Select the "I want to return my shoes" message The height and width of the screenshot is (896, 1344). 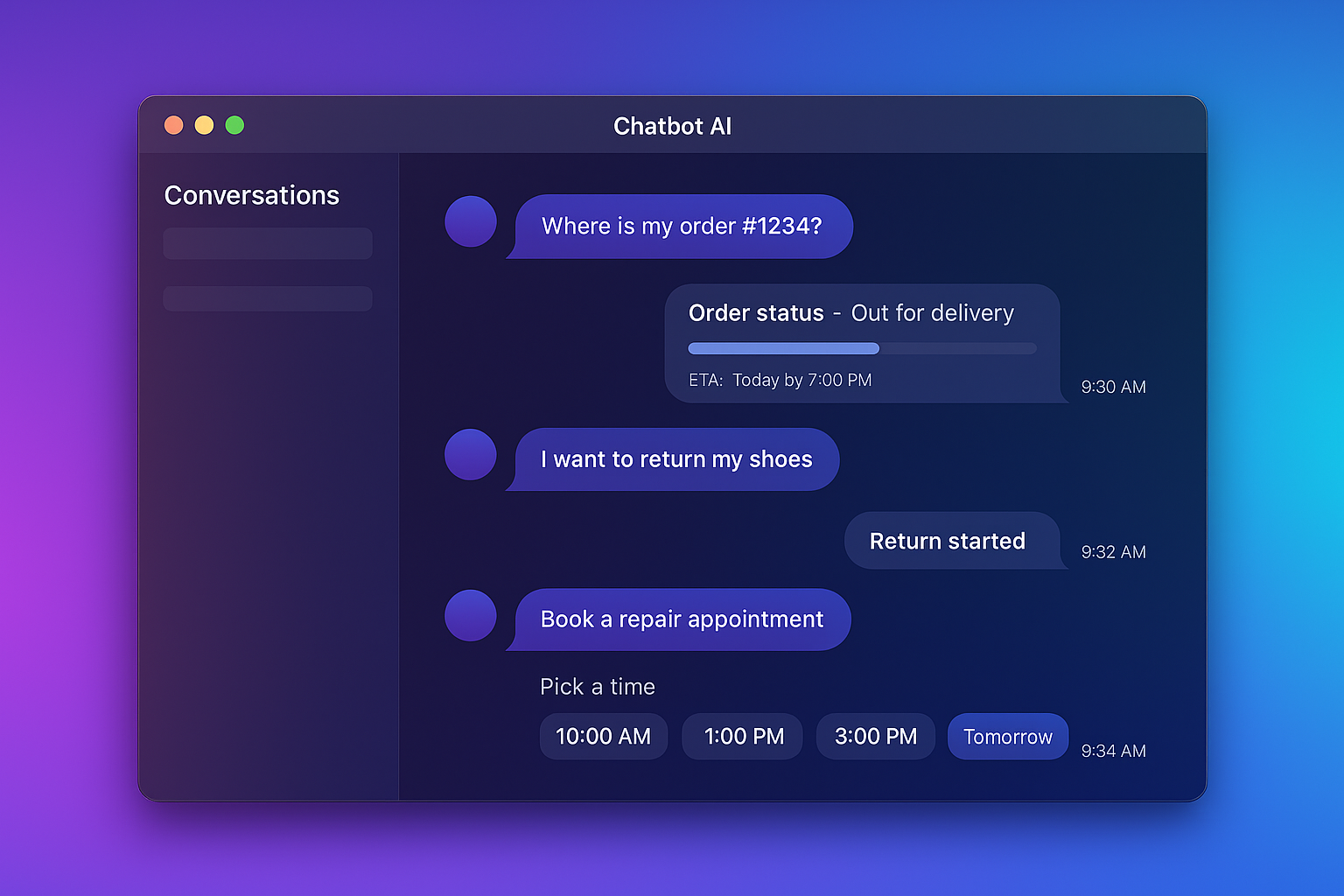point(675,459)
